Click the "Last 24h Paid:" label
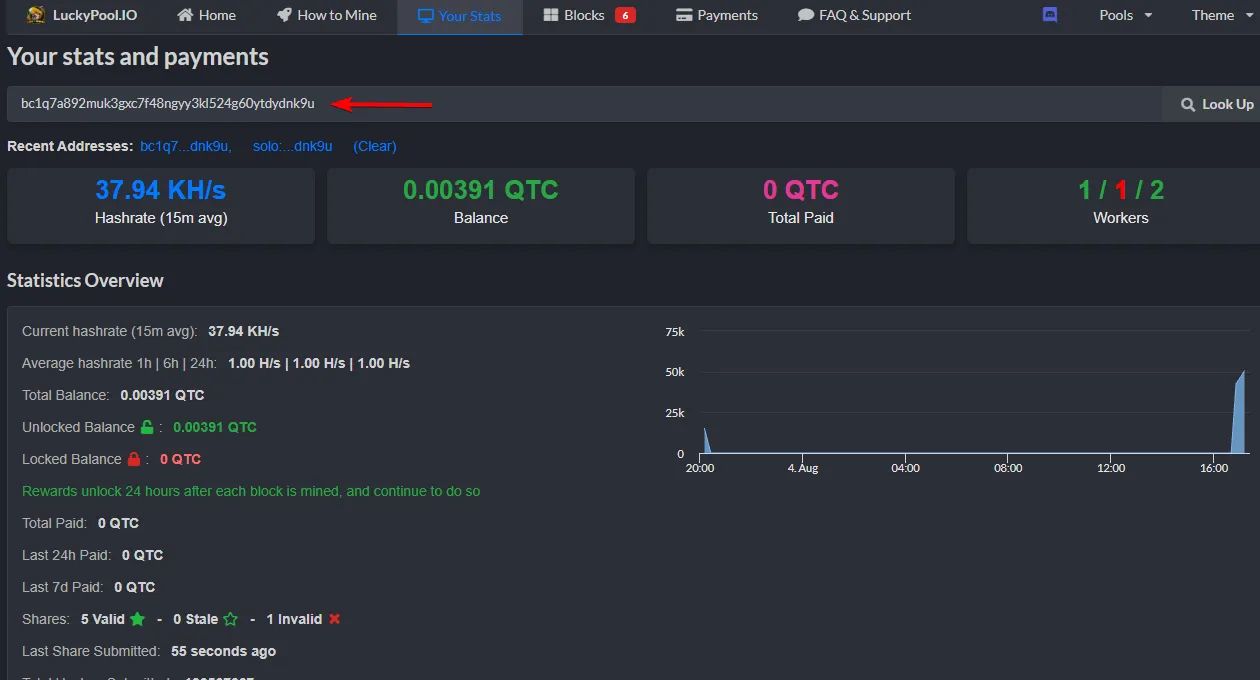This screenshot has width=1260, height=680. click(68, 555)
